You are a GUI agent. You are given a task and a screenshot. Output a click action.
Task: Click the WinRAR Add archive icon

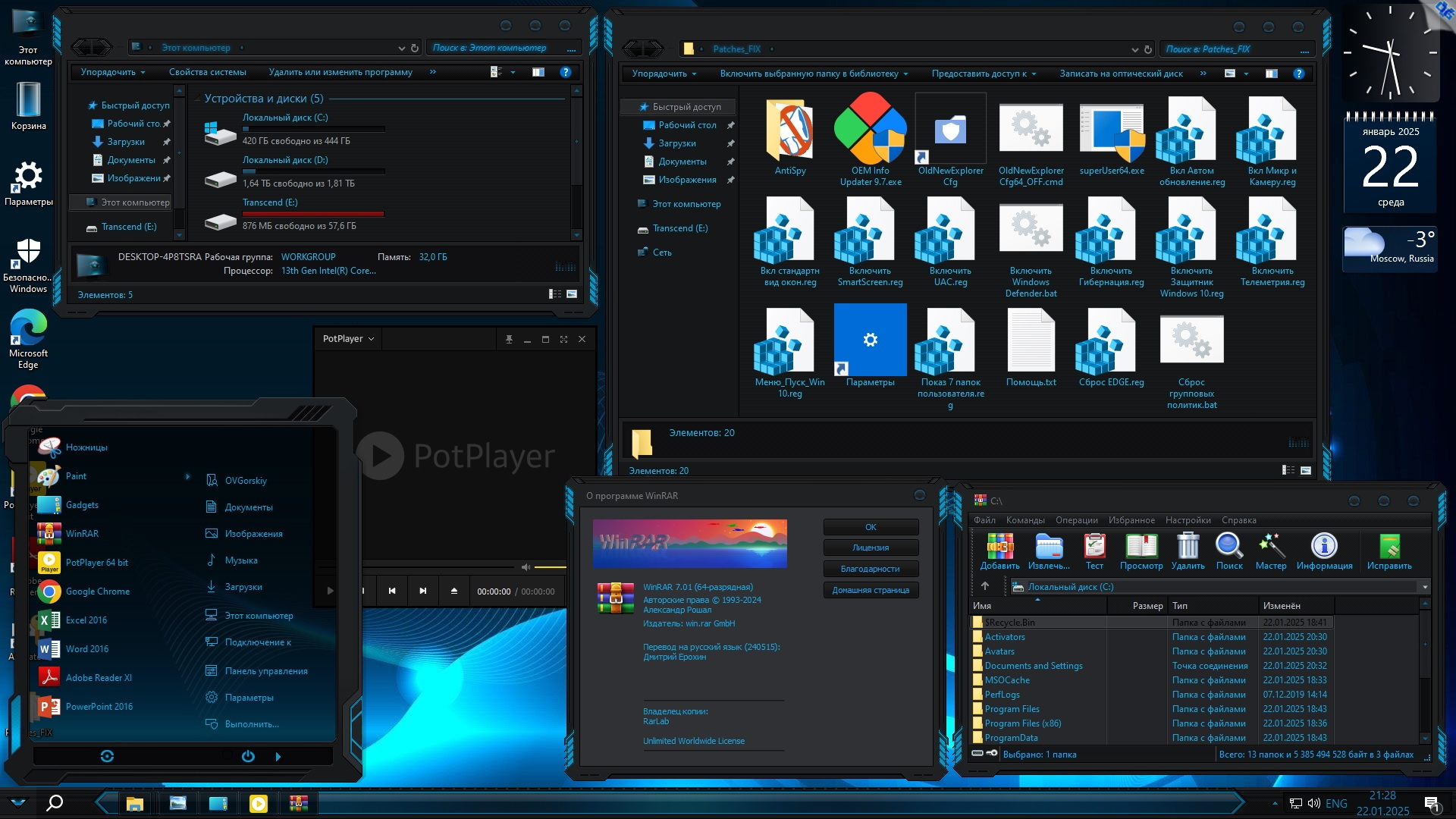coord(999,546)
